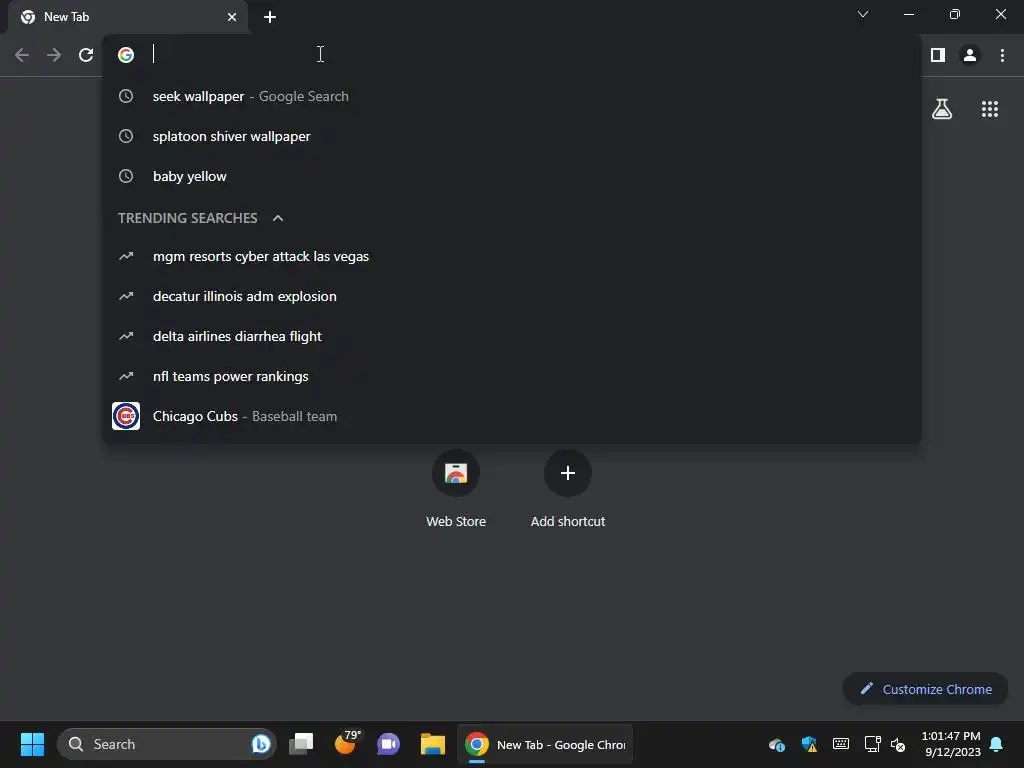This screenshot has height=768, width=1024.
Task: Open Windows Security tray icon
Action: pos(809,744)
